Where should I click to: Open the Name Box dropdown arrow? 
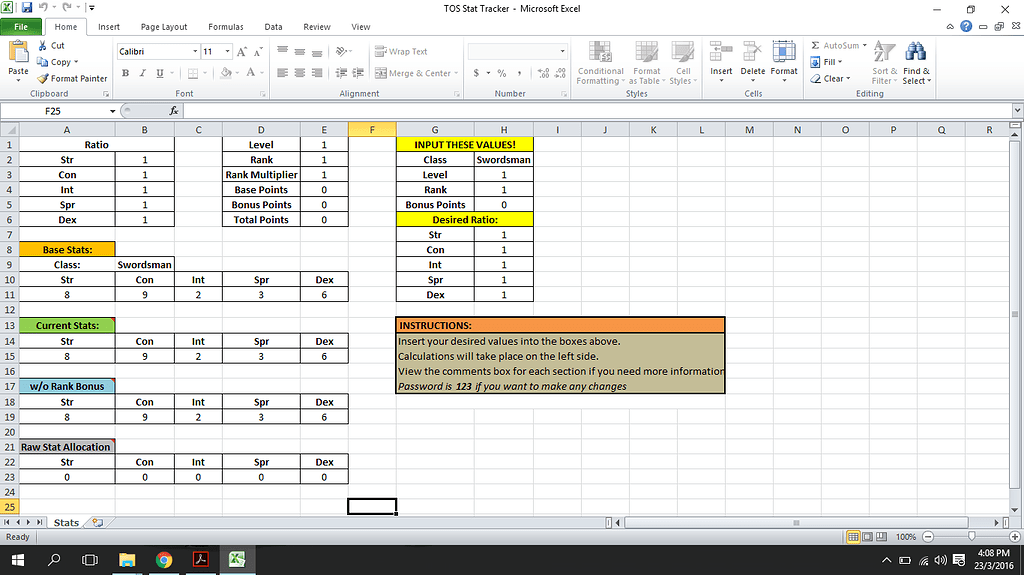[113, 111]
